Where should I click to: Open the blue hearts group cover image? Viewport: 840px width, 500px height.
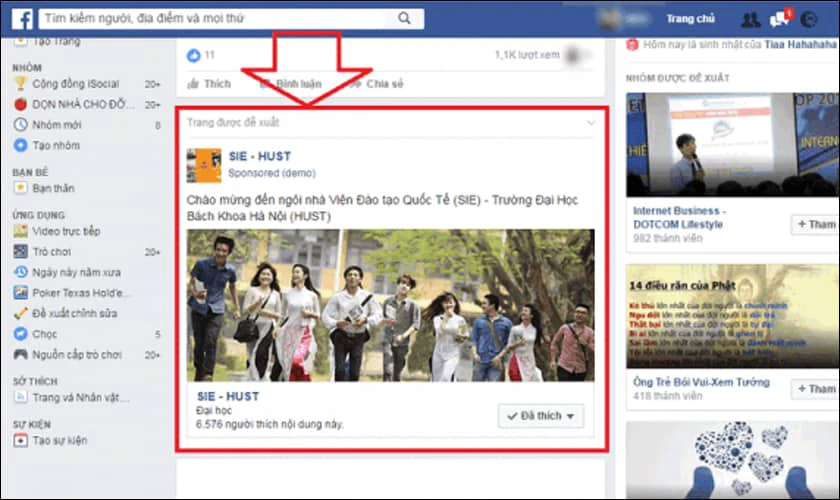point(733,460)
